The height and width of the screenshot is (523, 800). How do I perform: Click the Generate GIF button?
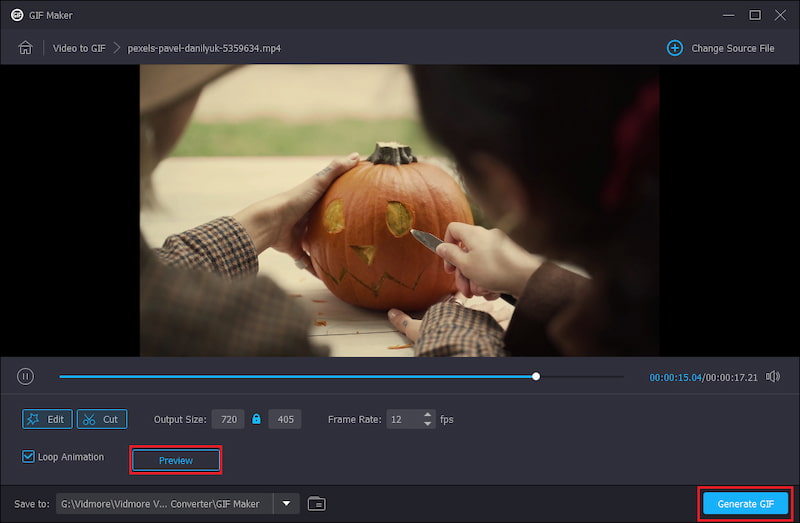pos(745,503)
